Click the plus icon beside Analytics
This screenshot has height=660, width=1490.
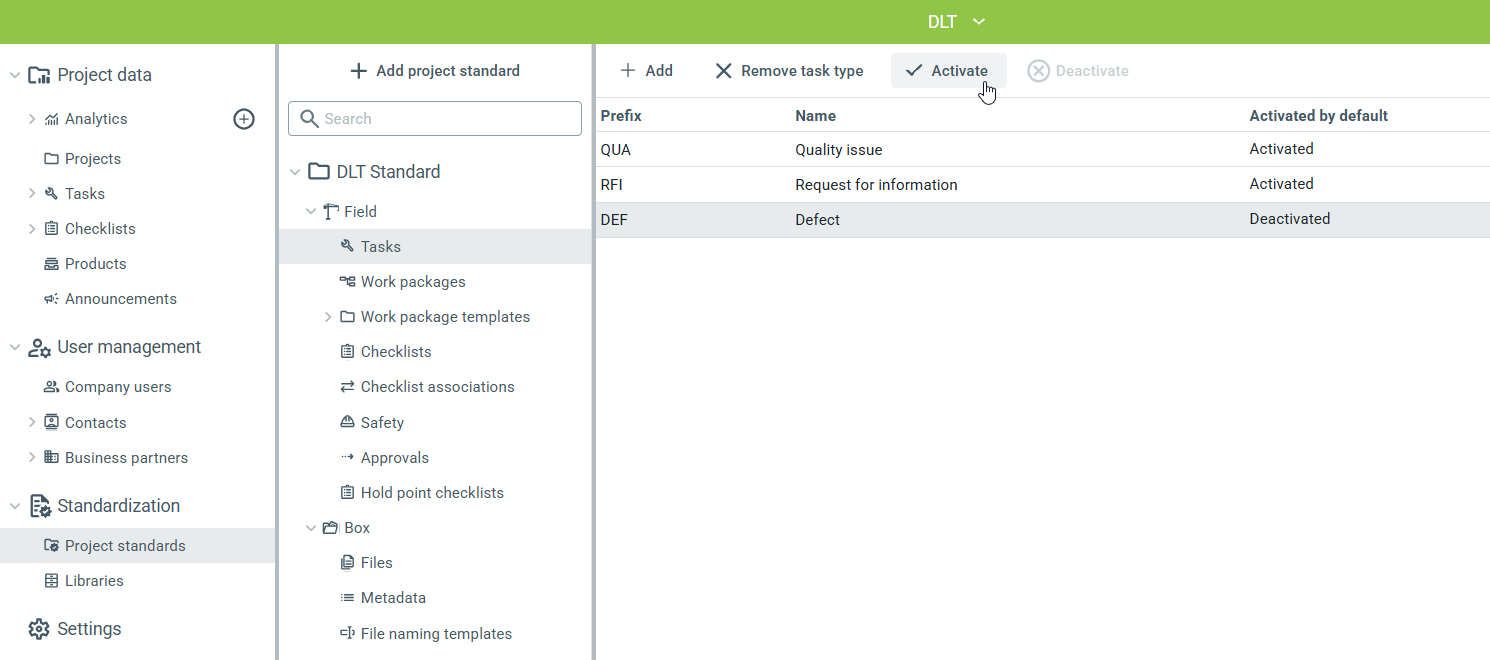244,119
